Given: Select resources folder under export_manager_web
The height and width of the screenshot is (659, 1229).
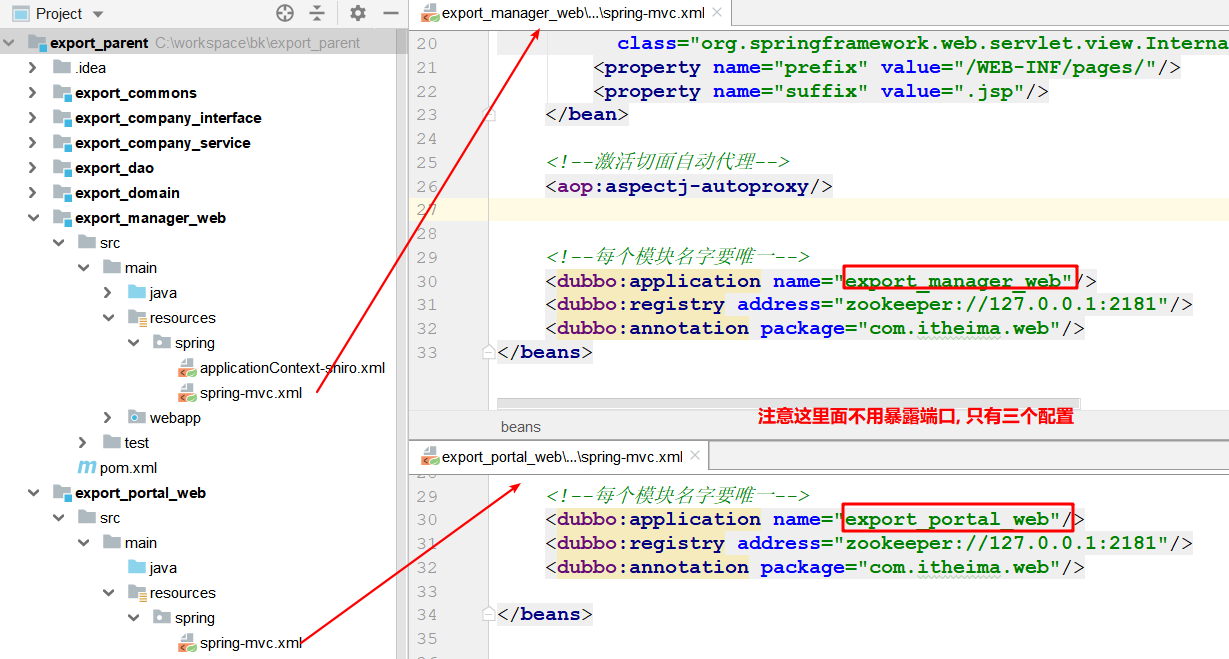Looking at the screenshot, I should click(x=182, y=318).
